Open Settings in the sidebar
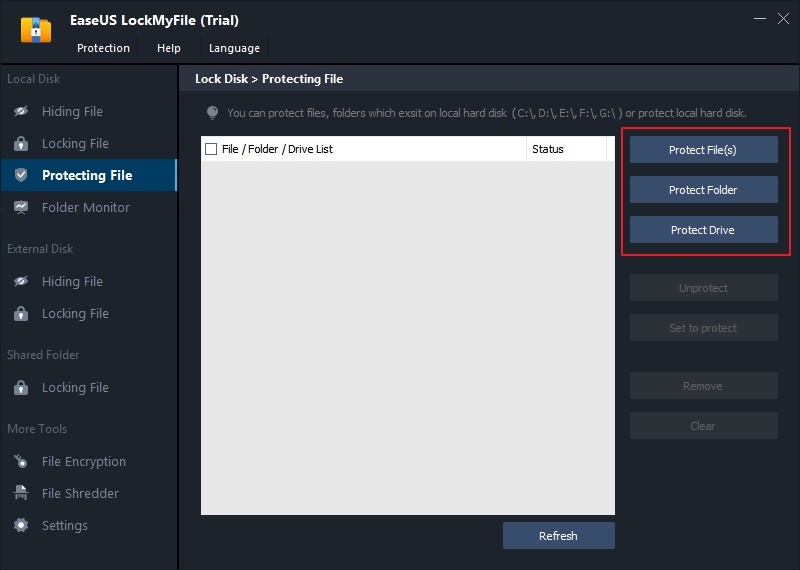 (89, 525)
